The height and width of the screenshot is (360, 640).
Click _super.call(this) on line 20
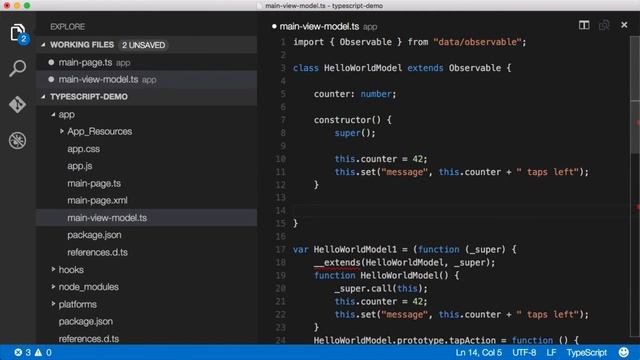click(x=381, y=289)
